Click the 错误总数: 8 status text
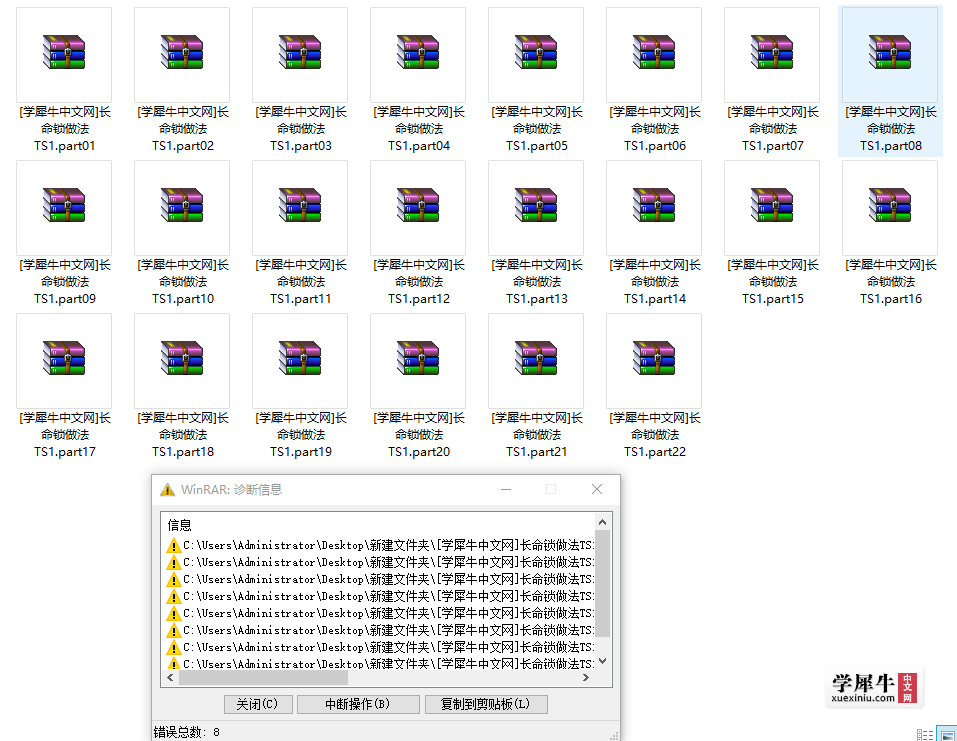Viewport: 957px width, 741px height. pos(187,732)
